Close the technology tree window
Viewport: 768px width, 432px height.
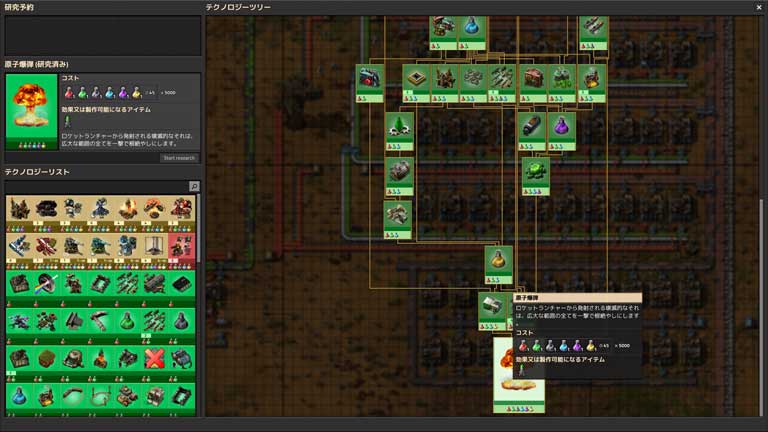coord(759,7)
